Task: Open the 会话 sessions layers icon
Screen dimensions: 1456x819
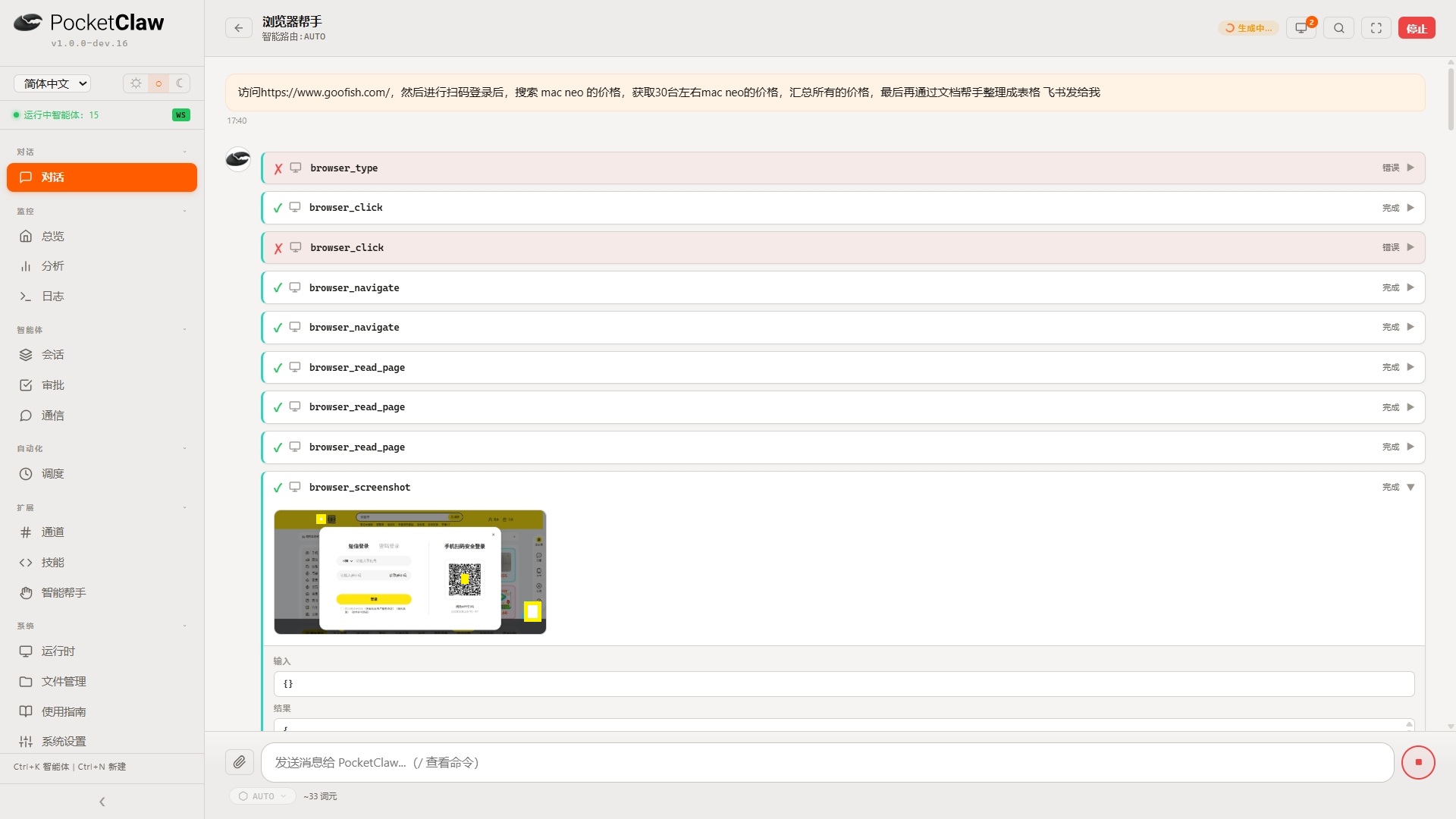Action: pyautogui.click(x=26, y=355)
